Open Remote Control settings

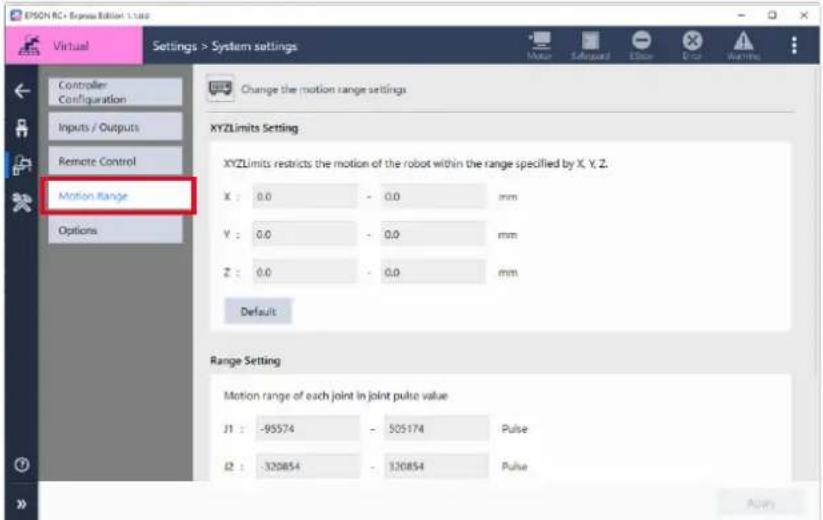[115, 162]
